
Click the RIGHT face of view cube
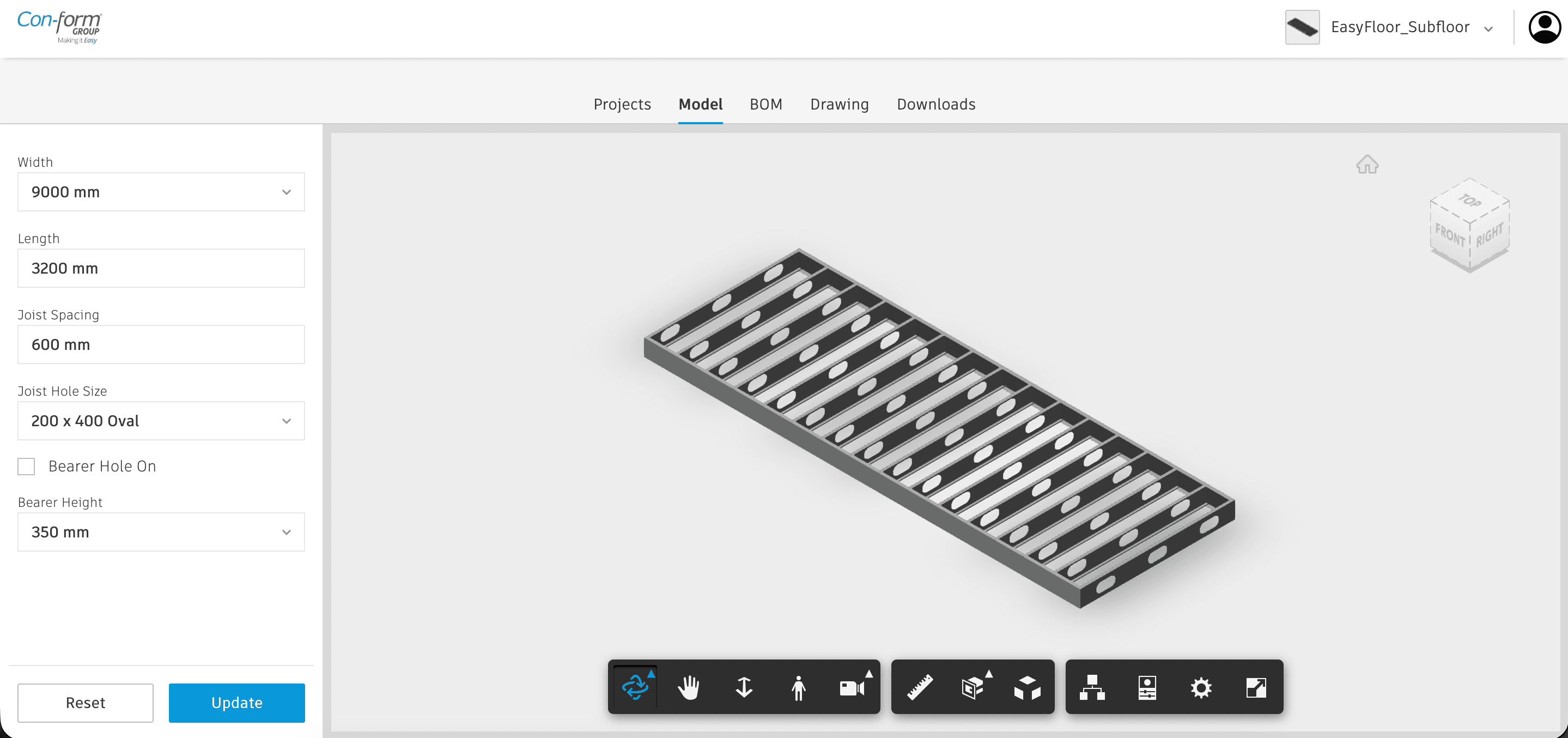(x=1490, y=234)
